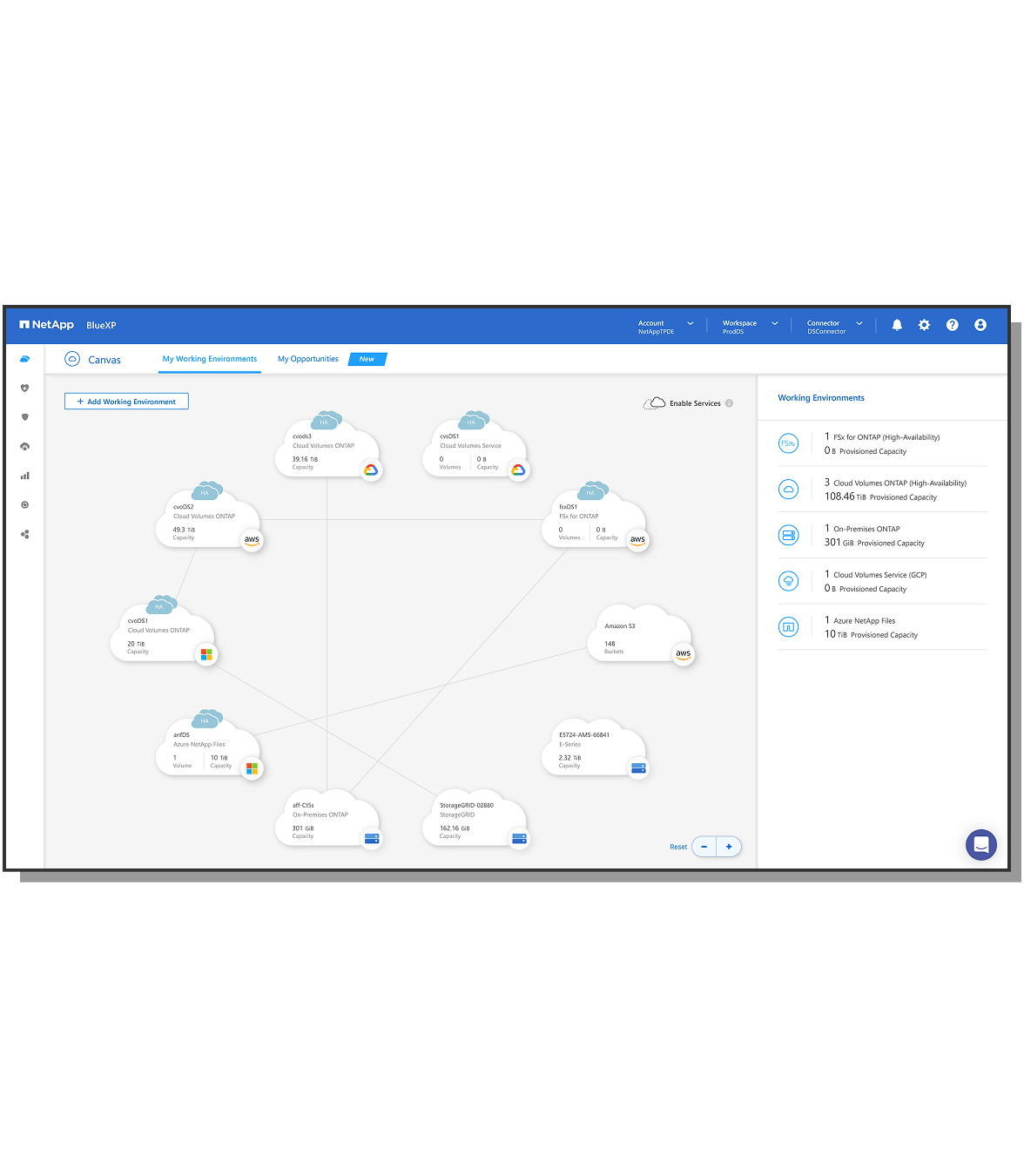Open help via question mark icon
The width and height of the screenshot is (1024, 1176).
coord(952,325)
